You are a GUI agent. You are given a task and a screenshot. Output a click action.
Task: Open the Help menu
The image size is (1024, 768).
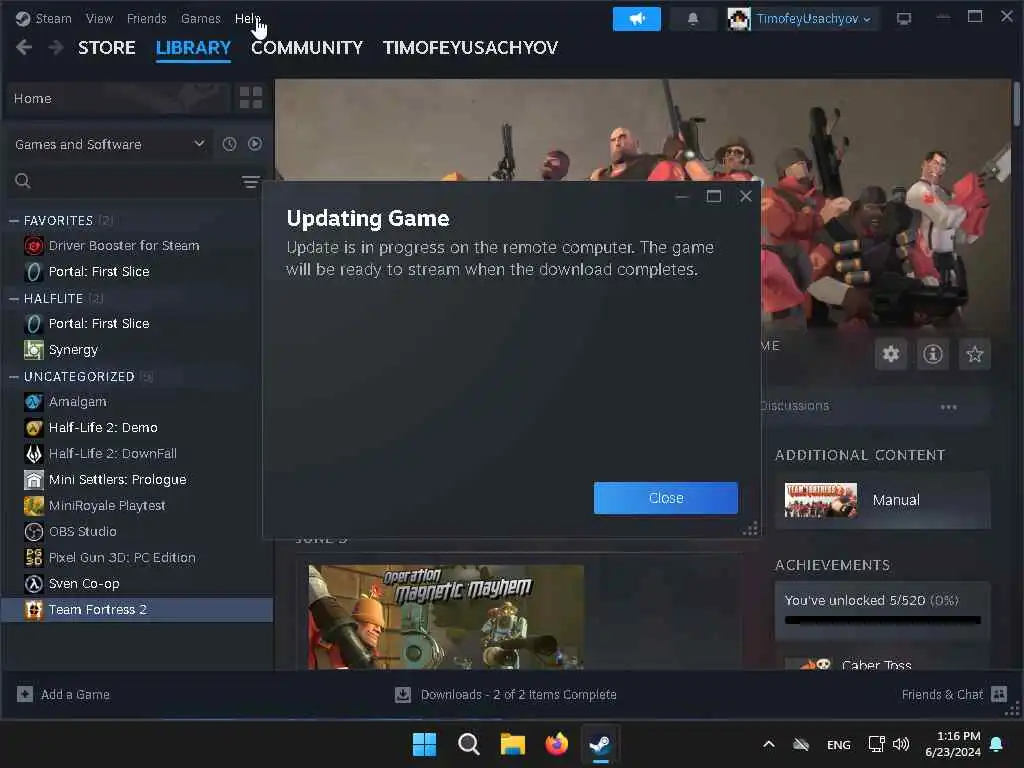pyautogui.click(x=248, y=18)
